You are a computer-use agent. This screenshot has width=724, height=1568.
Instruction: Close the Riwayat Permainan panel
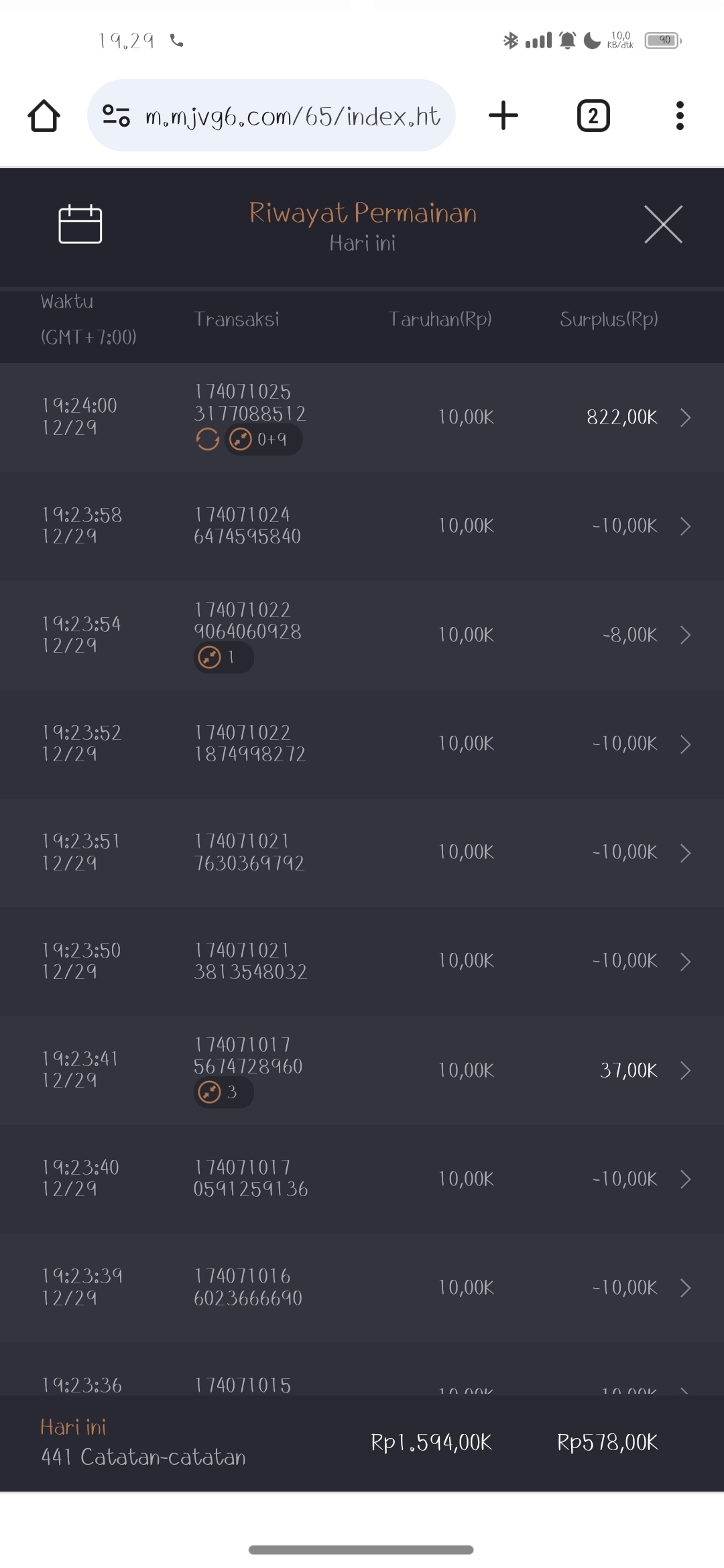[x=663, y=224]
